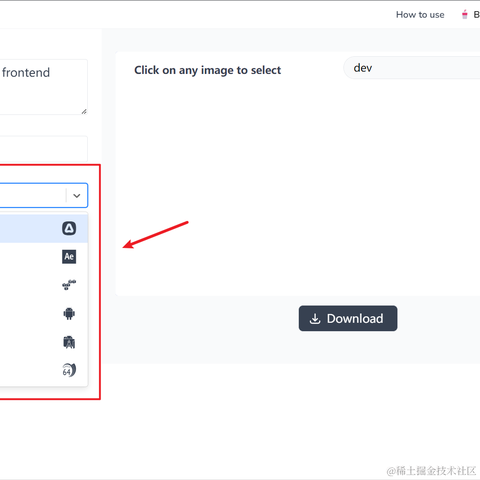Click the empty input below the textarea
Viewport: 480px width, 480px height.
coord(44,149)
